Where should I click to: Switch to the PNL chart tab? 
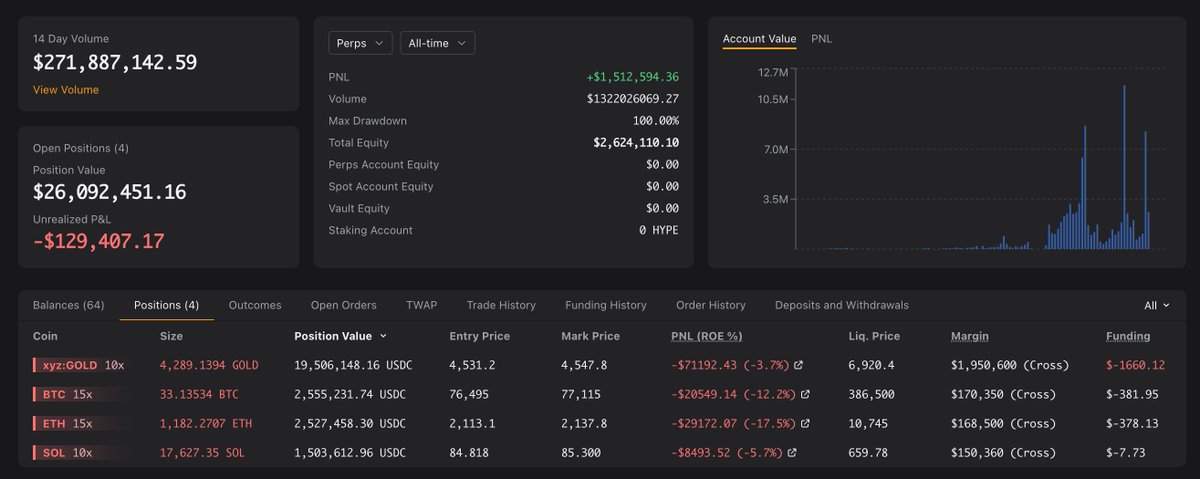822,39
